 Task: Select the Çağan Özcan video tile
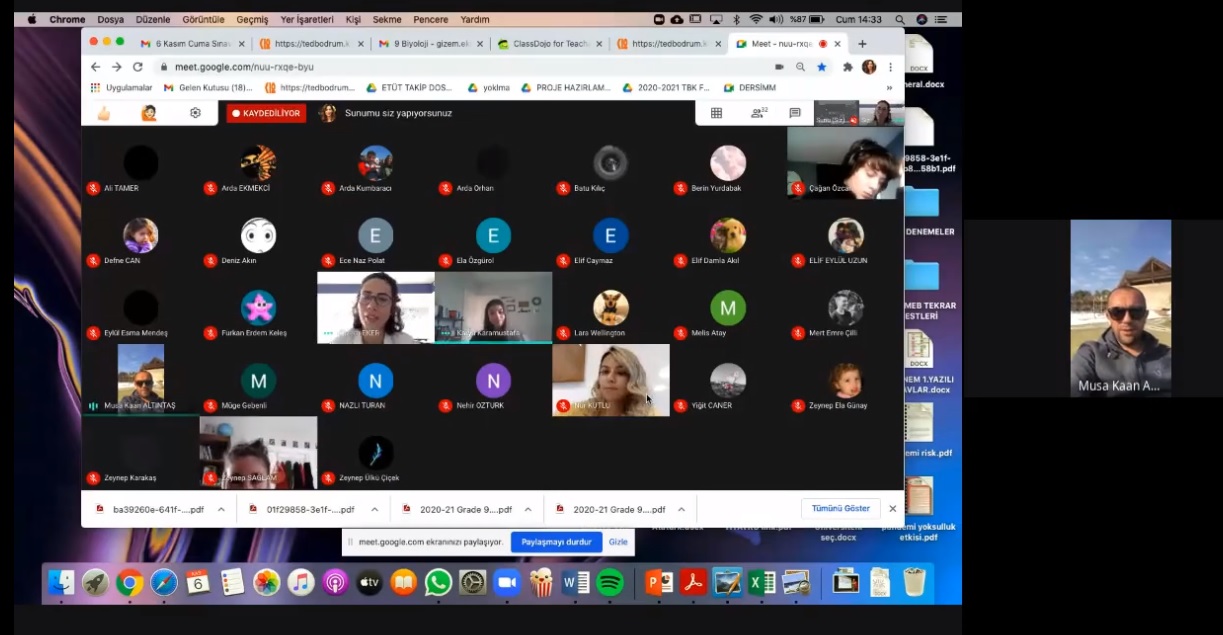845,162
